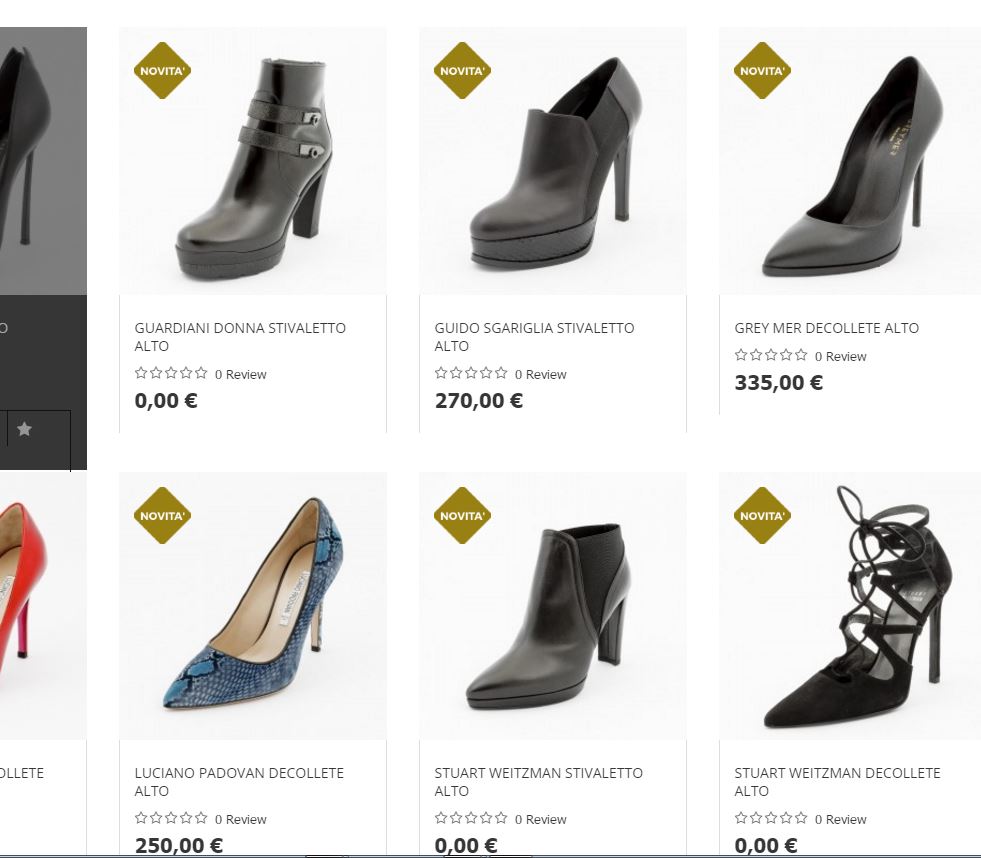Click NOVITA' badge on Grey Mer pump
981x858 pixels.
point(762,71)
